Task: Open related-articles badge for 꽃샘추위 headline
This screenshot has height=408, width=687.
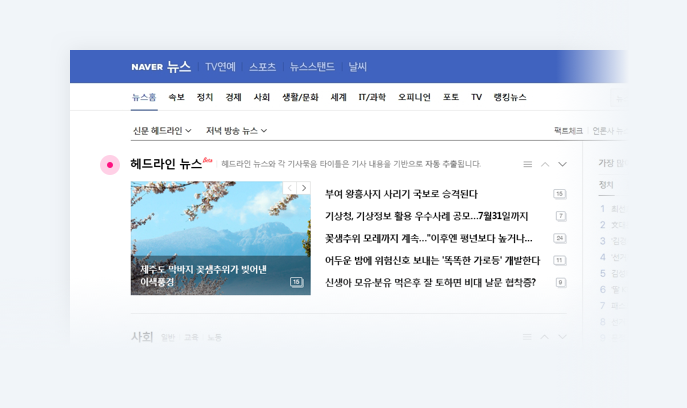Action: tap(560, 238)
